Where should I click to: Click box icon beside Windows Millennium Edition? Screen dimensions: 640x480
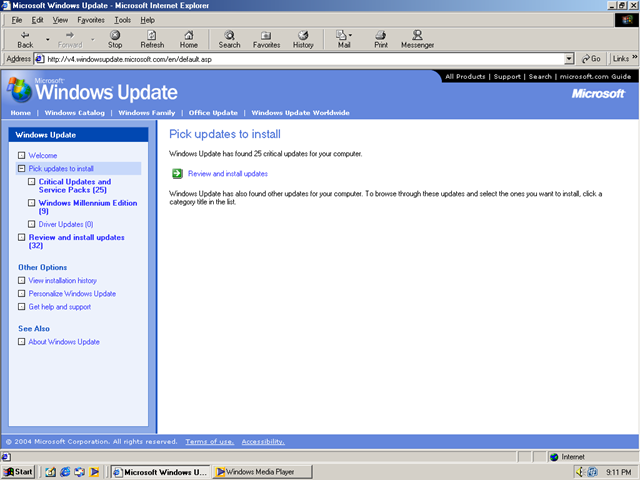(31, 203)
